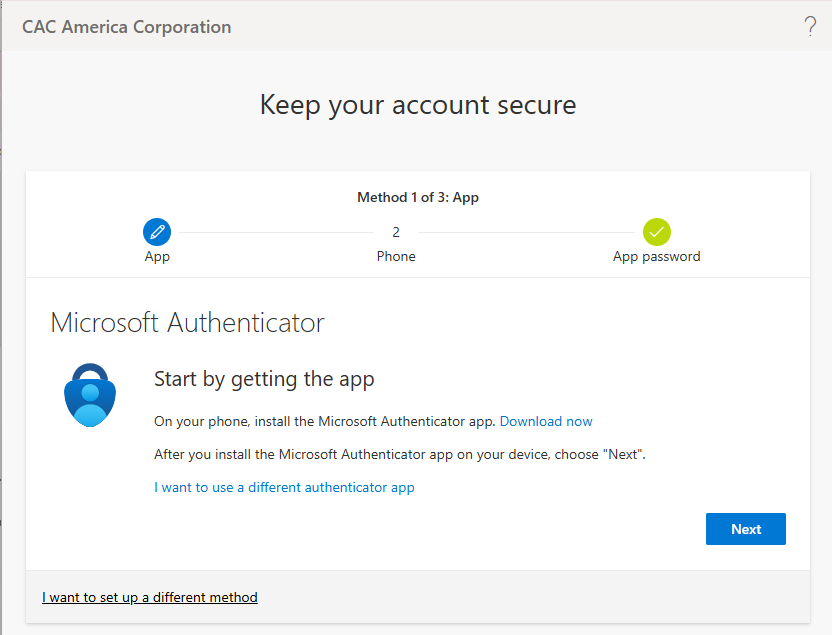Select the step 2 number indicator

396,232
